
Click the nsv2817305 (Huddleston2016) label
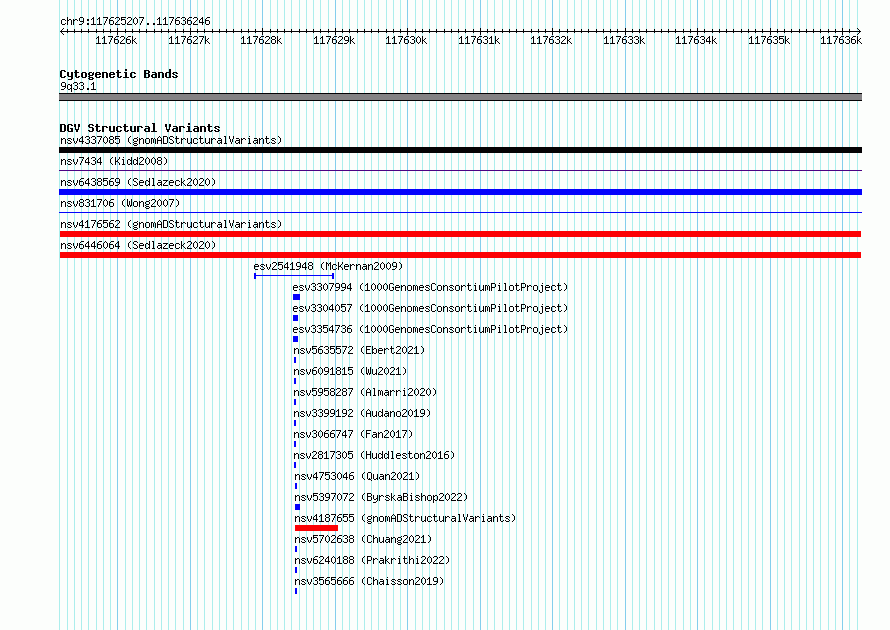tap(374, 455)
